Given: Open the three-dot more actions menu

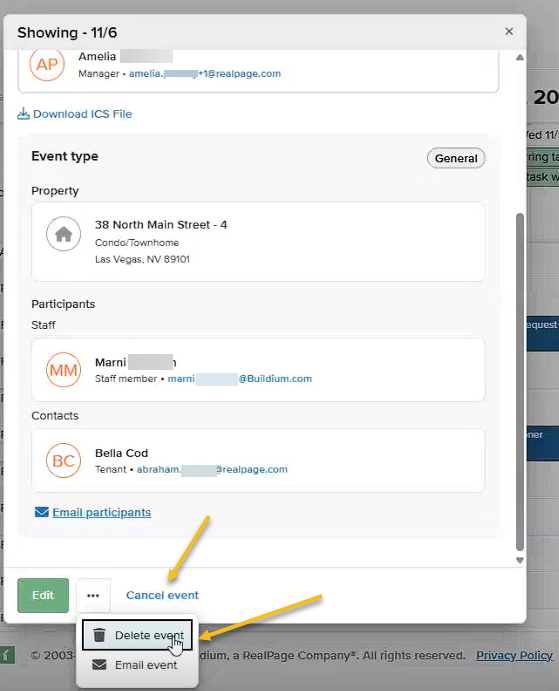Looking at the screenshot, I should pyautogui.click(x=93, y=595).
